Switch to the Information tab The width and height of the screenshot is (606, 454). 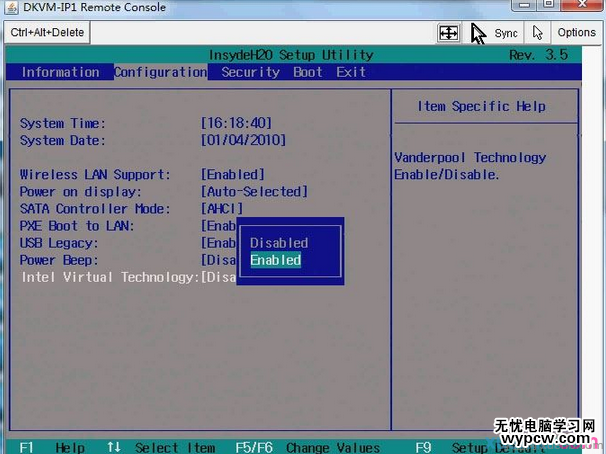60,72
